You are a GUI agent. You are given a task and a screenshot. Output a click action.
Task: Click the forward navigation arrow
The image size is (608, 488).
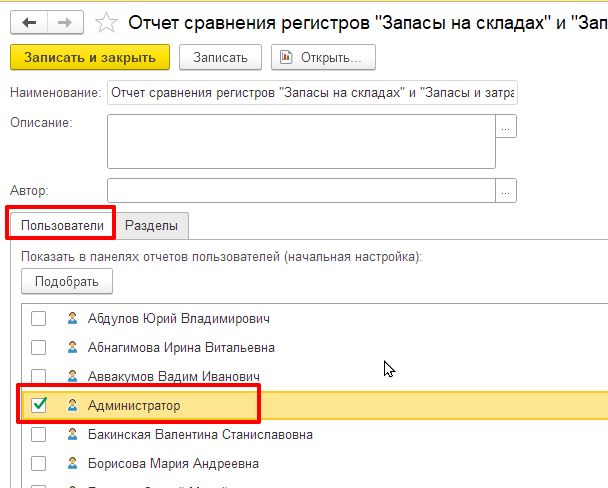[64, 21]
